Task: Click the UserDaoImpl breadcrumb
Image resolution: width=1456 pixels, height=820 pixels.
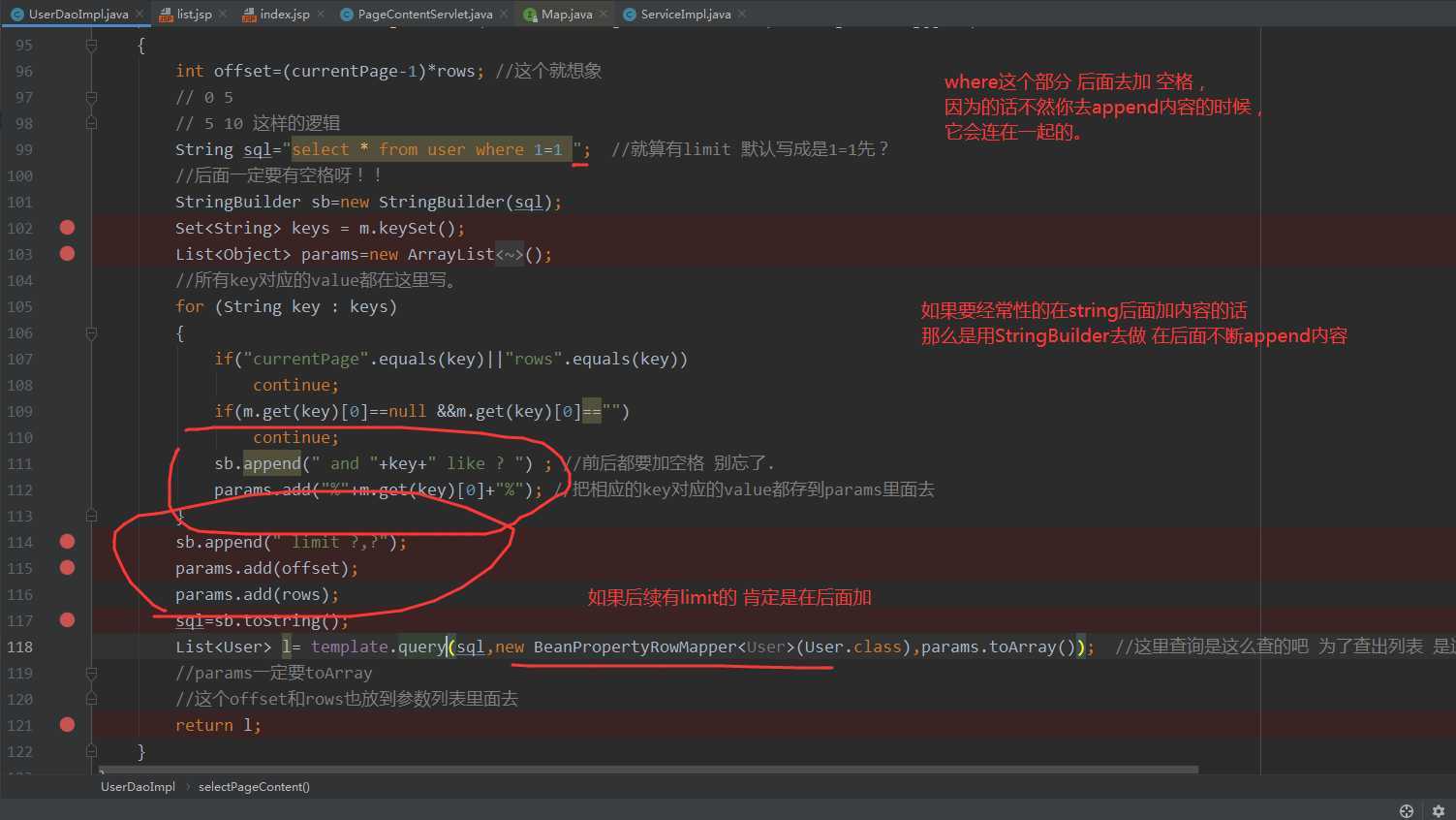Action: 138,787
